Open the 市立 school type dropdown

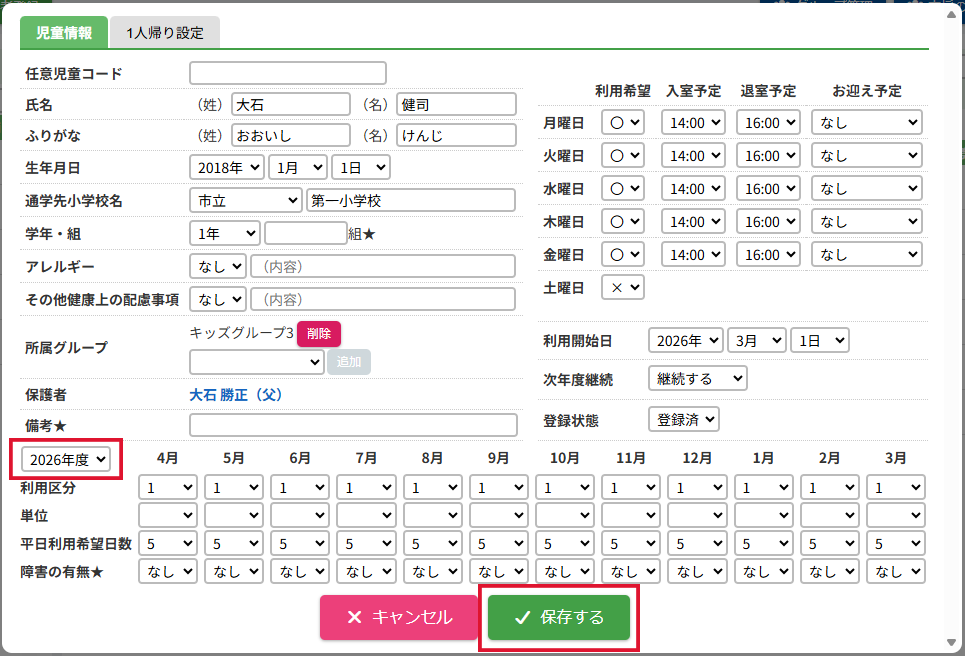[x=246, y=201]
